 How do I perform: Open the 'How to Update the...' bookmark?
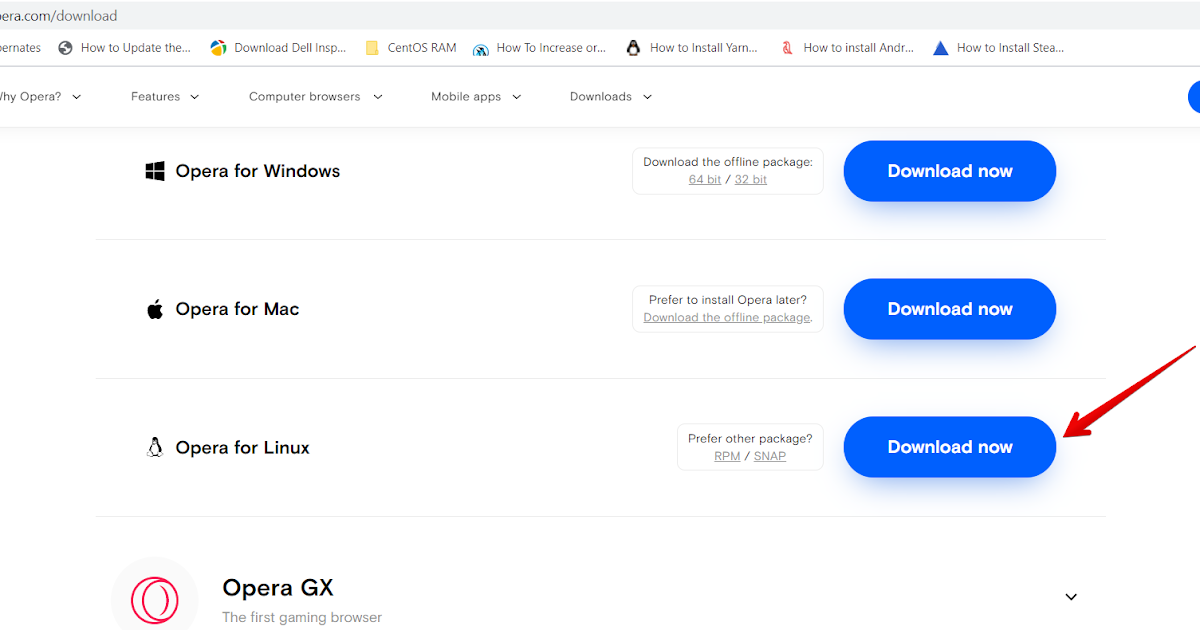tap(125, 47)
